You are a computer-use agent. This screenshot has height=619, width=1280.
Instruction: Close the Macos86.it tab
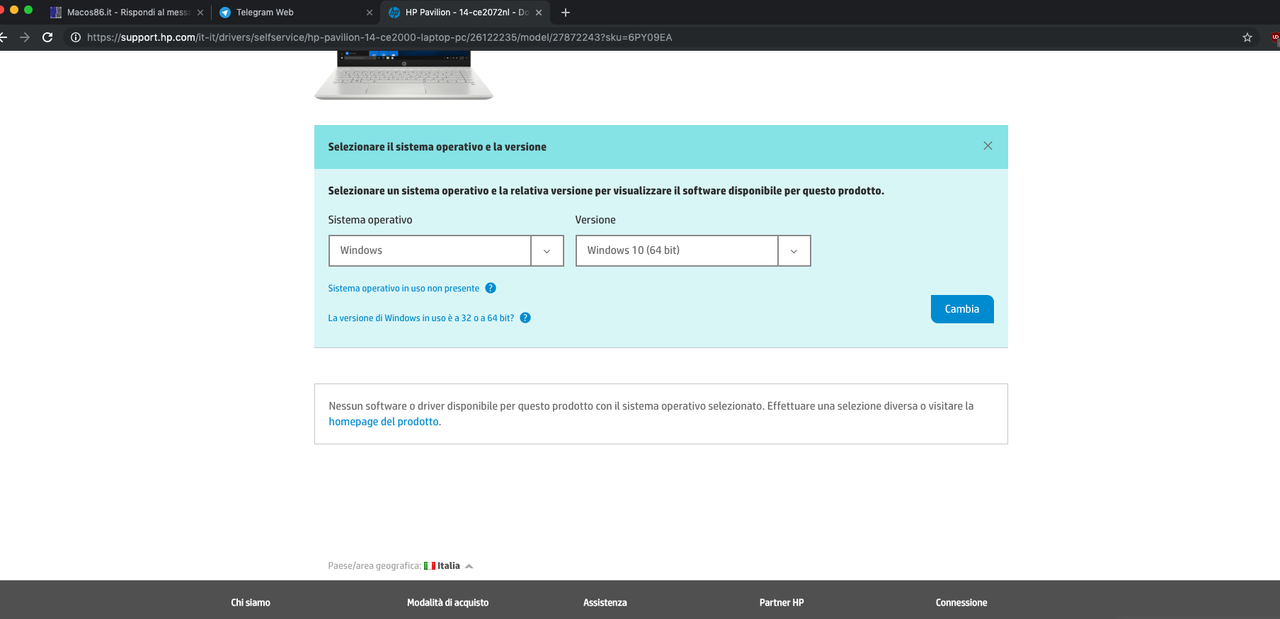[200, 13]
